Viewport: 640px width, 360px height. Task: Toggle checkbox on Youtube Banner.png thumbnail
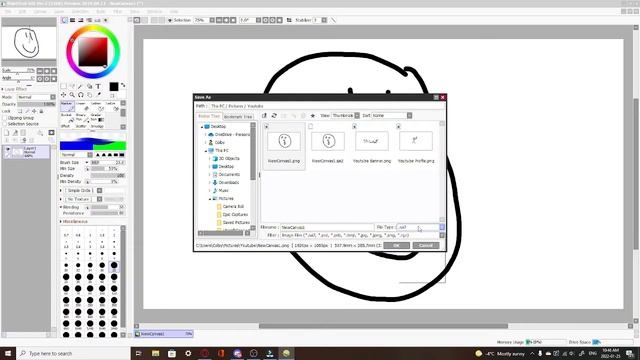click(x=355, y=127)
